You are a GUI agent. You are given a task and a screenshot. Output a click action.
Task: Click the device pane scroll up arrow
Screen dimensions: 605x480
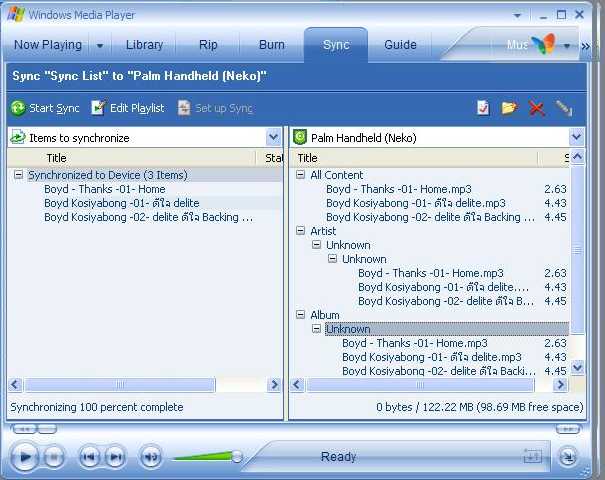tap(577, 157)
